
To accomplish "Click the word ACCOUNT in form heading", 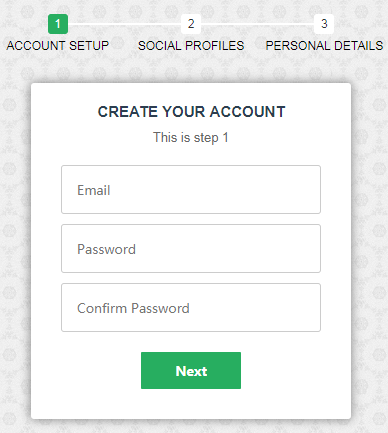I will pos(248,112).
